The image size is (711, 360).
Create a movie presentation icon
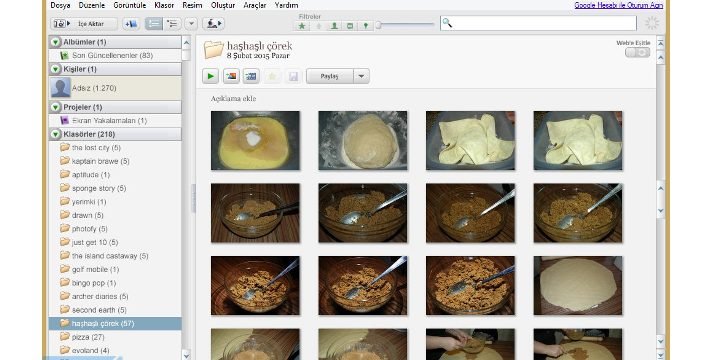251,76
